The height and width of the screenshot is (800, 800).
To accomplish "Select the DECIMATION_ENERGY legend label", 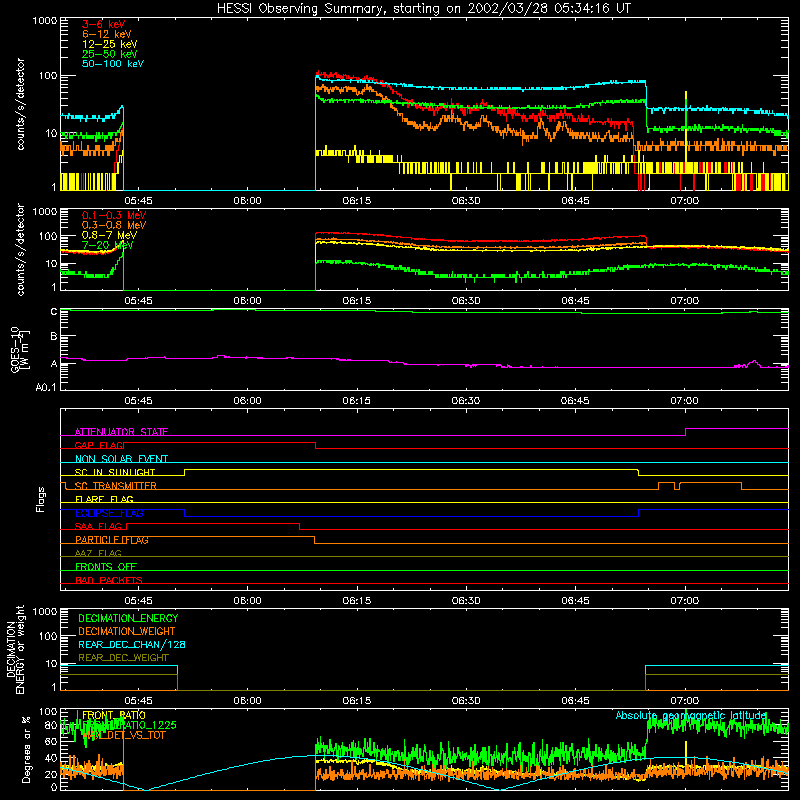I will (x=128, y=618).
